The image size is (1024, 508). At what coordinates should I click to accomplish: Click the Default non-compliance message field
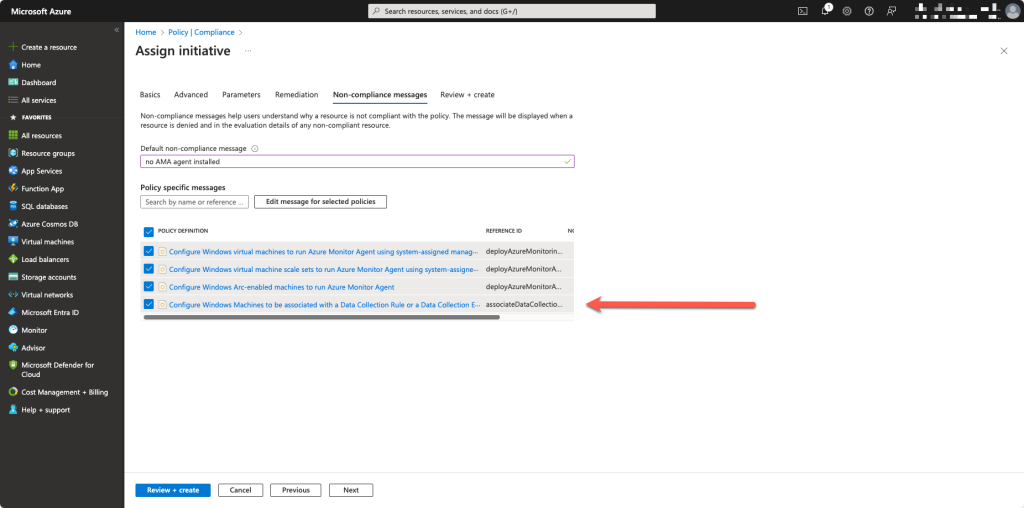(357, 161)
